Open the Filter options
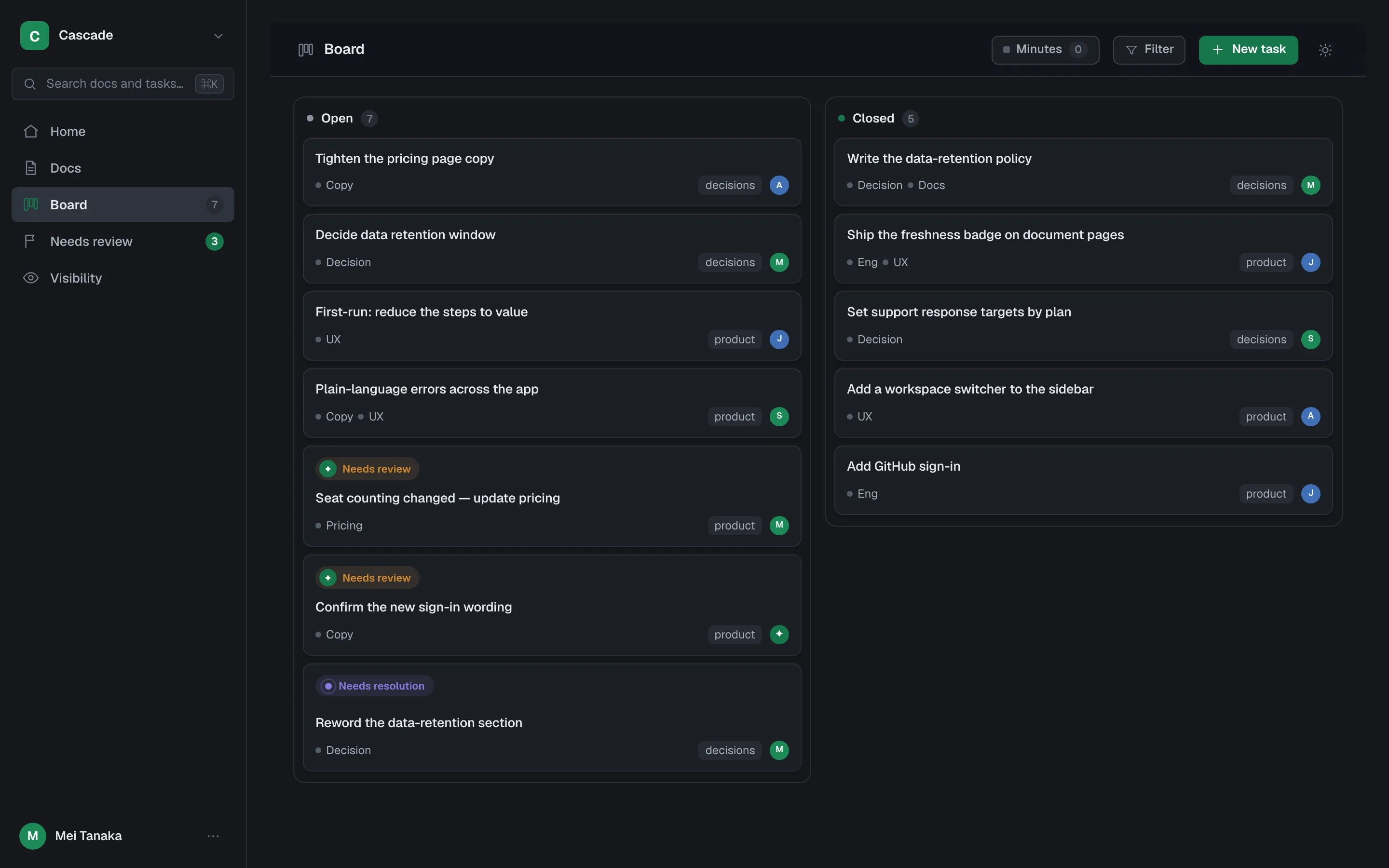The height and width of the screenshot is (868, 1389). coord(1149,50)
